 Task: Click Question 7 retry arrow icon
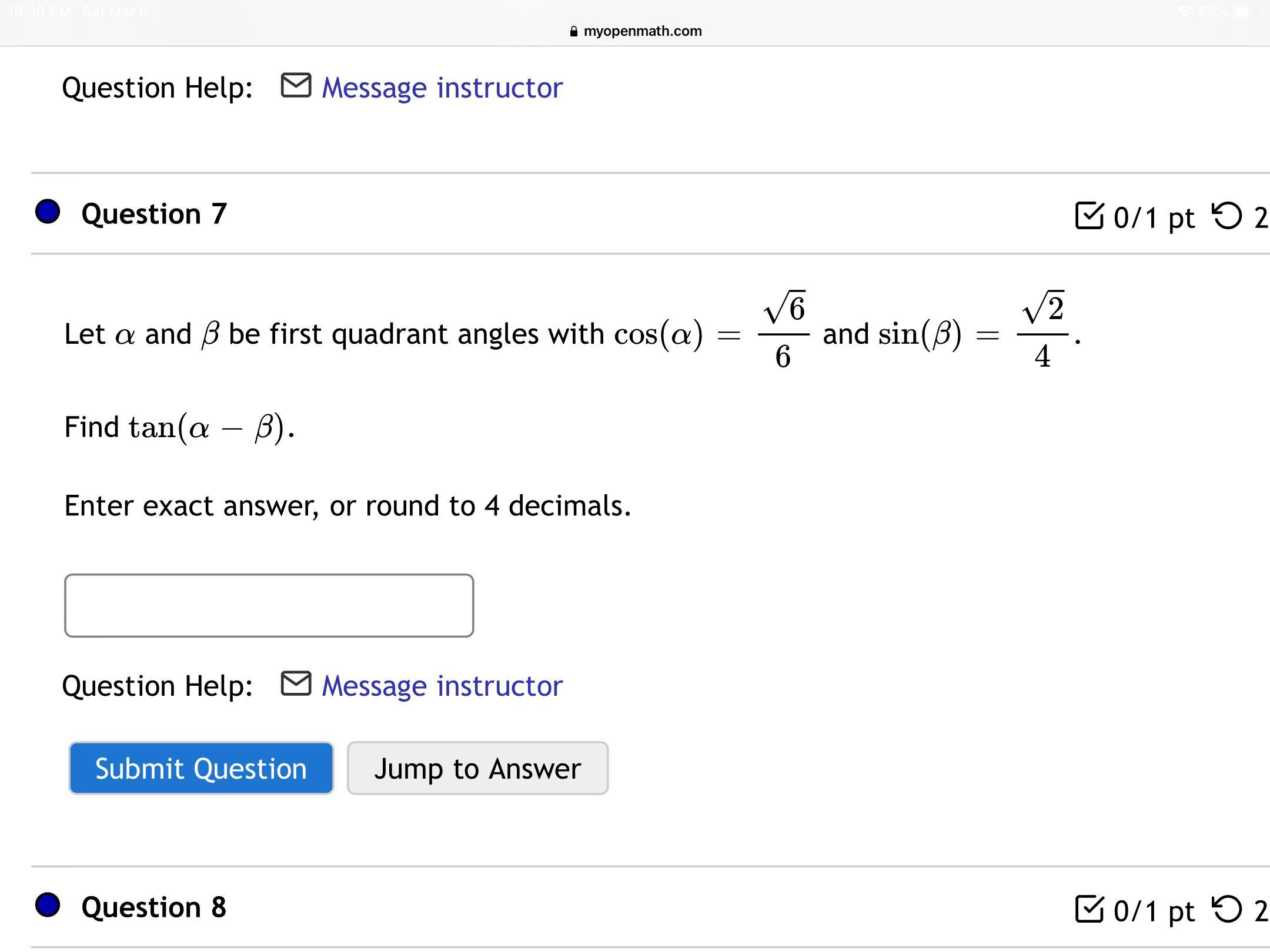[x=1227, y=216]
